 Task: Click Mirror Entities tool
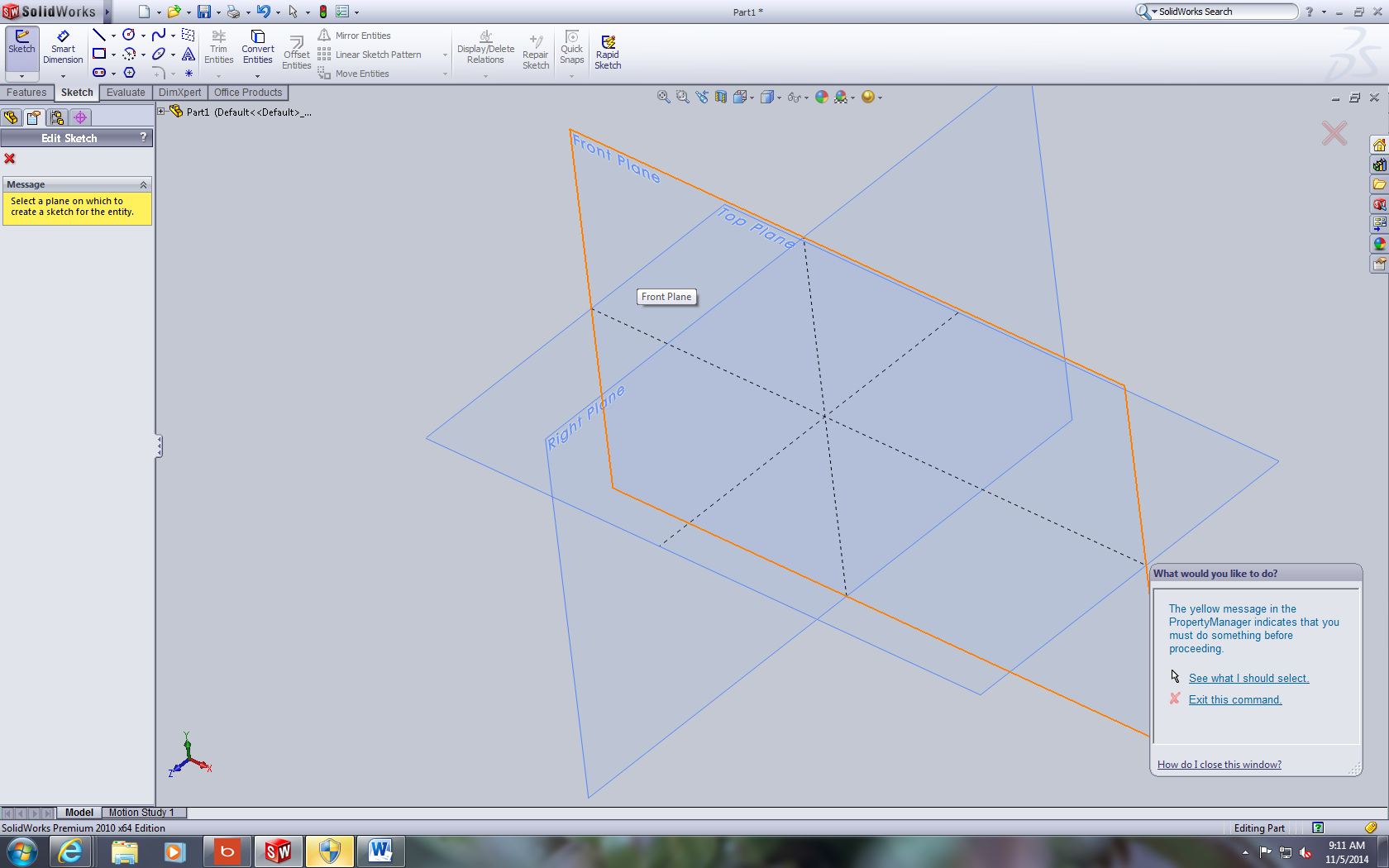[x=354, y=36]
